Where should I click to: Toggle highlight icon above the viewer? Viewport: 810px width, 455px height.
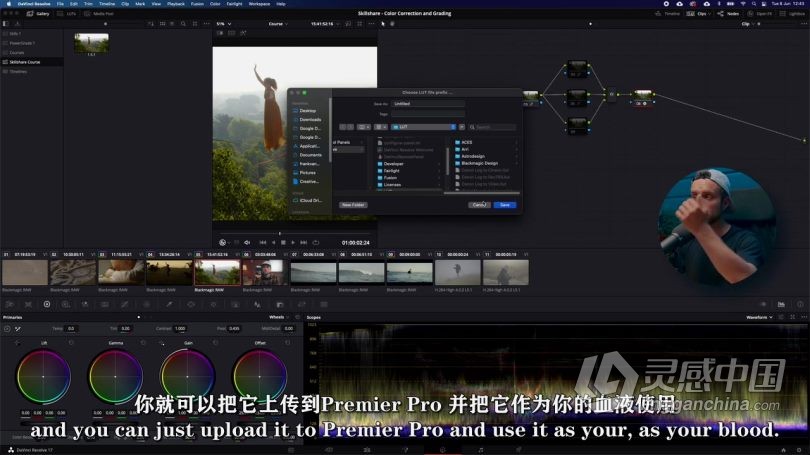tap(242, 33)
